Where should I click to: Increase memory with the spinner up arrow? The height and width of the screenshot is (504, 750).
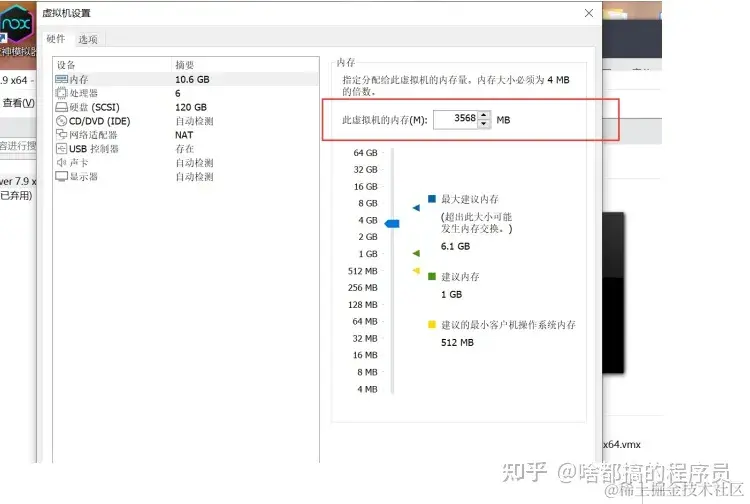[x=484, y=115]
